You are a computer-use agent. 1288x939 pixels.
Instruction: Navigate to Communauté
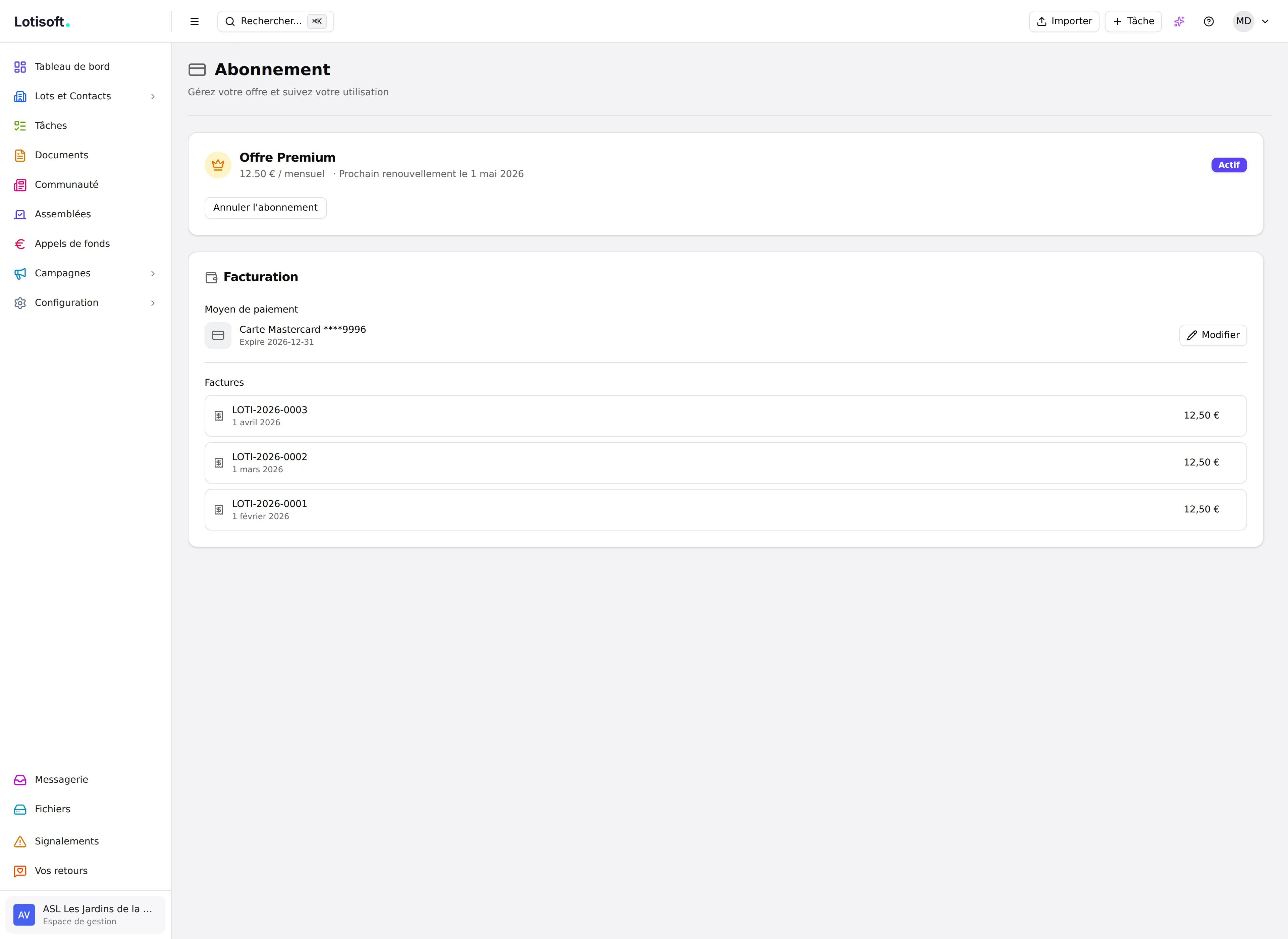[x=85, y=185]
